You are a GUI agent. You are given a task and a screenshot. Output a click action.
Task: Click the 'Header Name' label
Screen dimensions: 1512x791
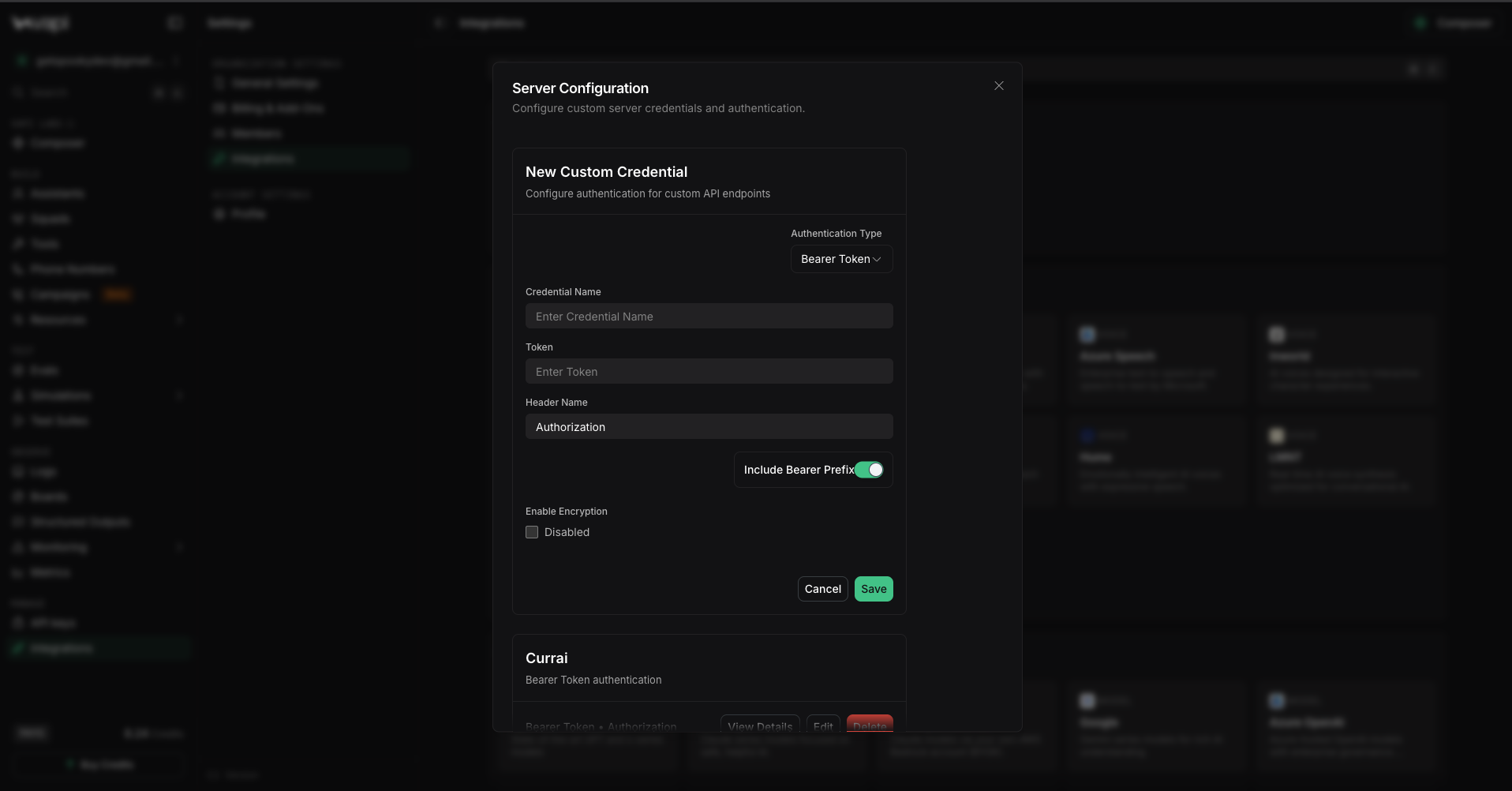[556, 403]
